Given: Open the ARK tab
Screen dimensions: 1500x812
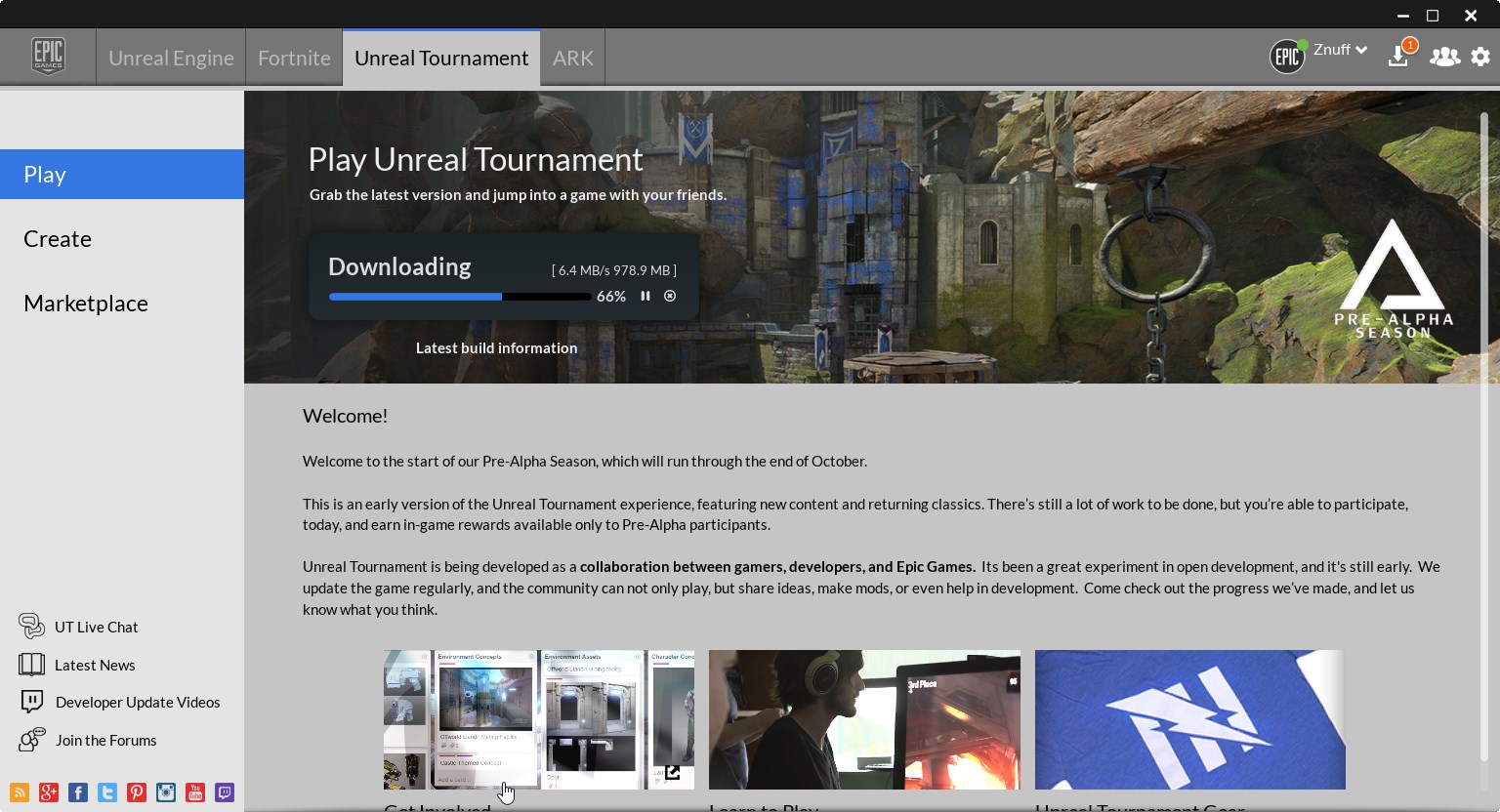Looking at the screenshot, I should (x=573, y=58).
